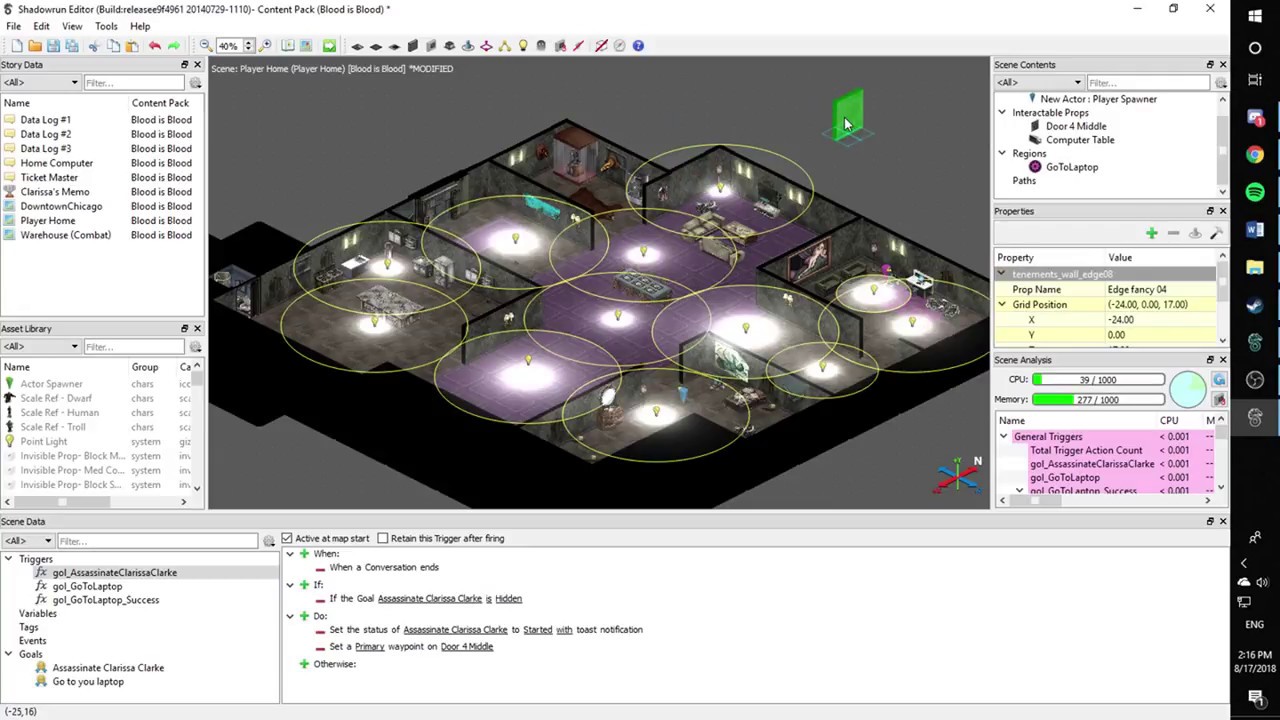Click the Primary waypoint link
This screenshot has height=720, width=1280.
369,647
